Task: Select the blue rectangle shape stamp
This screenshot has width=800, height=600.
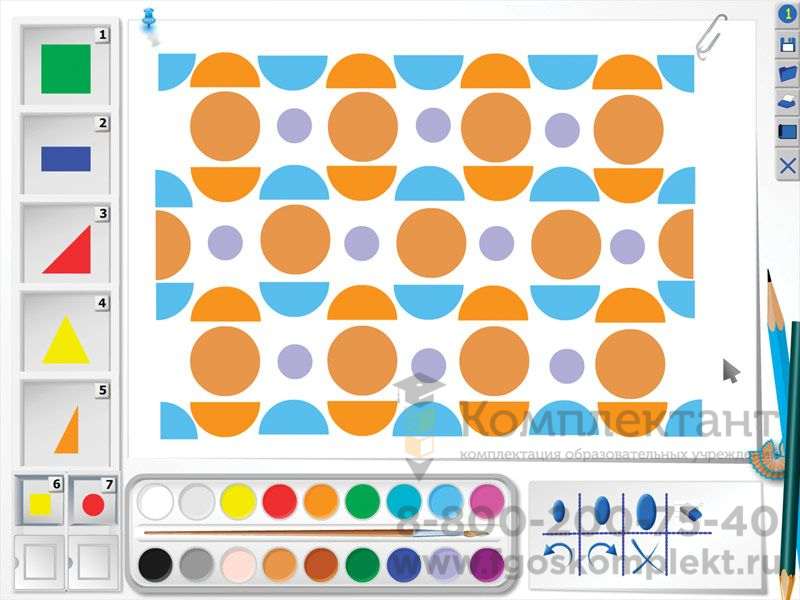Action: click(66, 159)
